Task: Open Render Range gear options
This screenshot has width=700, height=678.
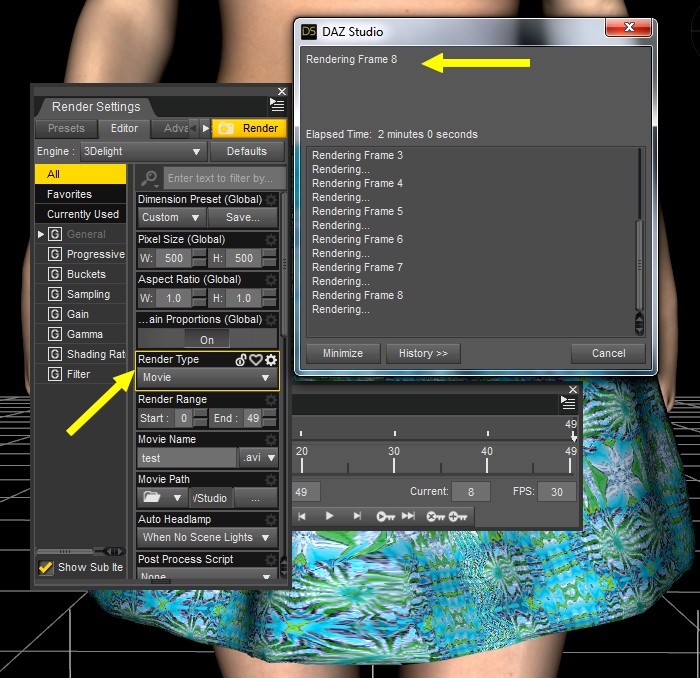Action: click(x=271, y=399)
